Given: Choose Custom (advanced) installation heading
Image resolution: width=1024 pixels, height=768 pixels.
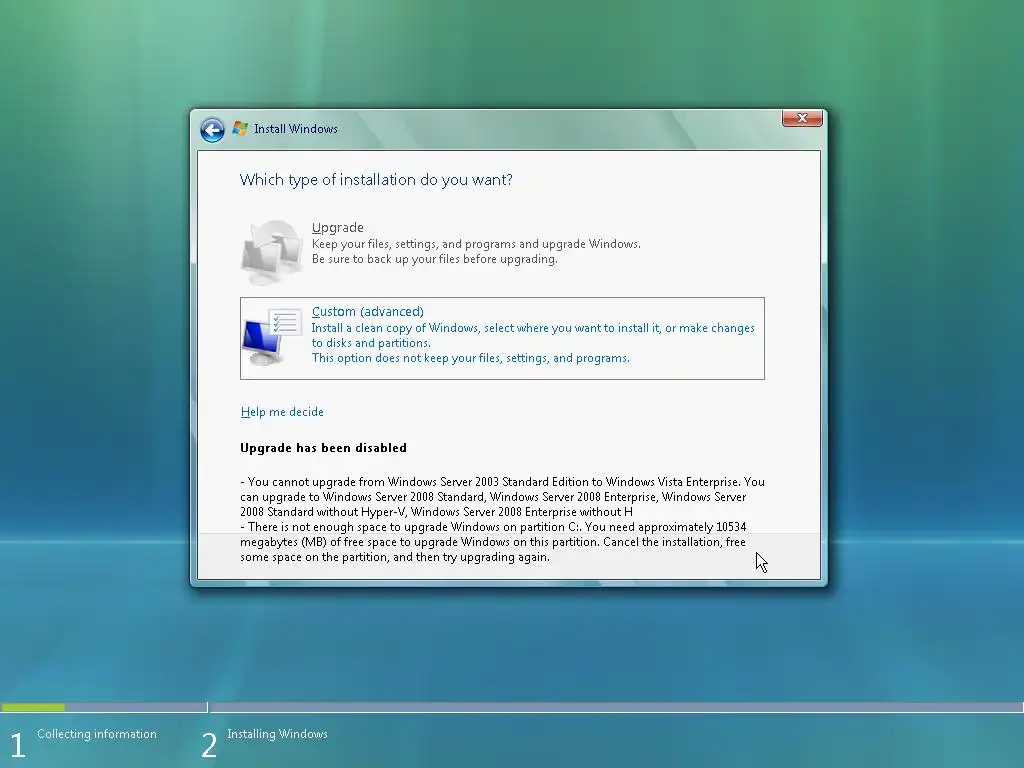Looking at the screenshot, I should [368, 312].
